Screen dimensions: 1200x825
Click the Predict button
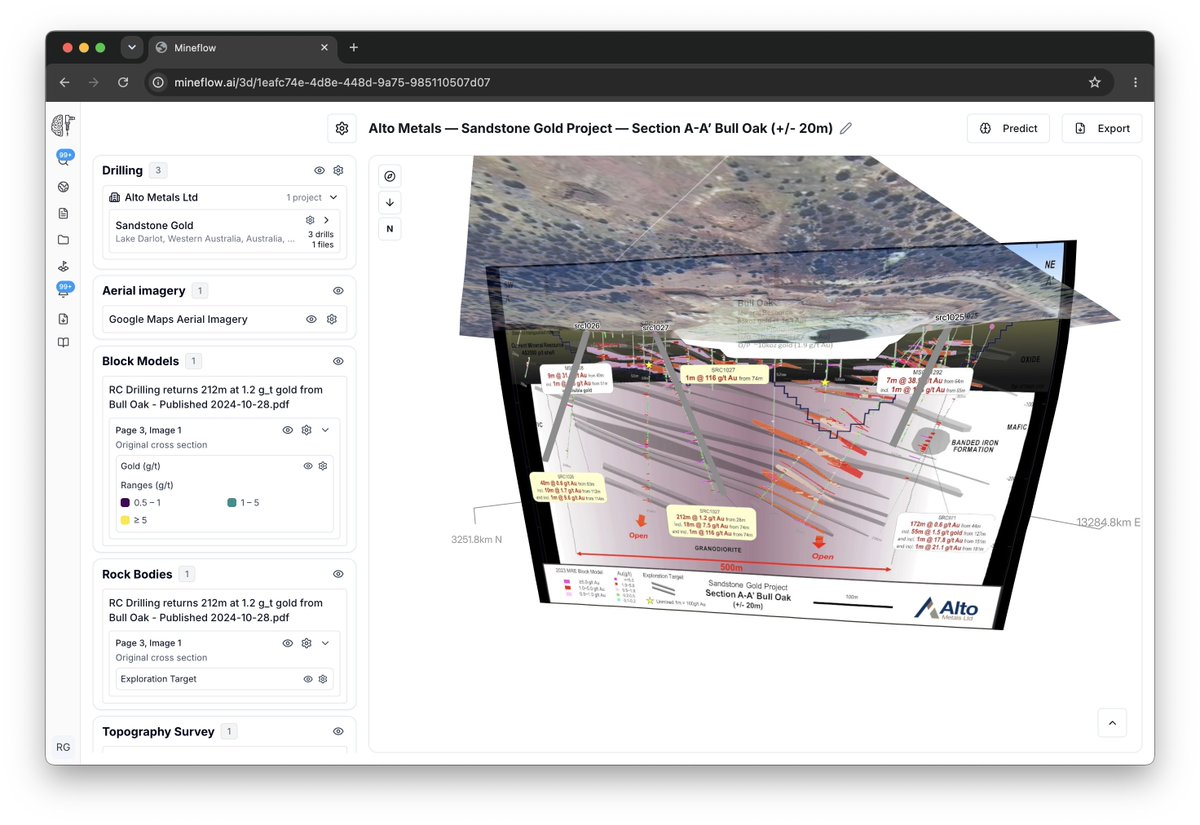pos(1009,128)
